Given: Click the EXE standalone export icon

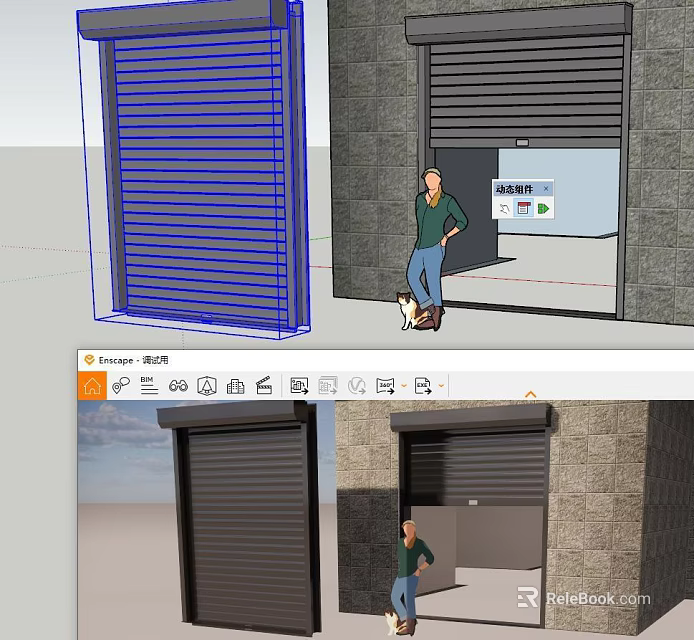Looking at the screenshot, I should click(423, 386).
